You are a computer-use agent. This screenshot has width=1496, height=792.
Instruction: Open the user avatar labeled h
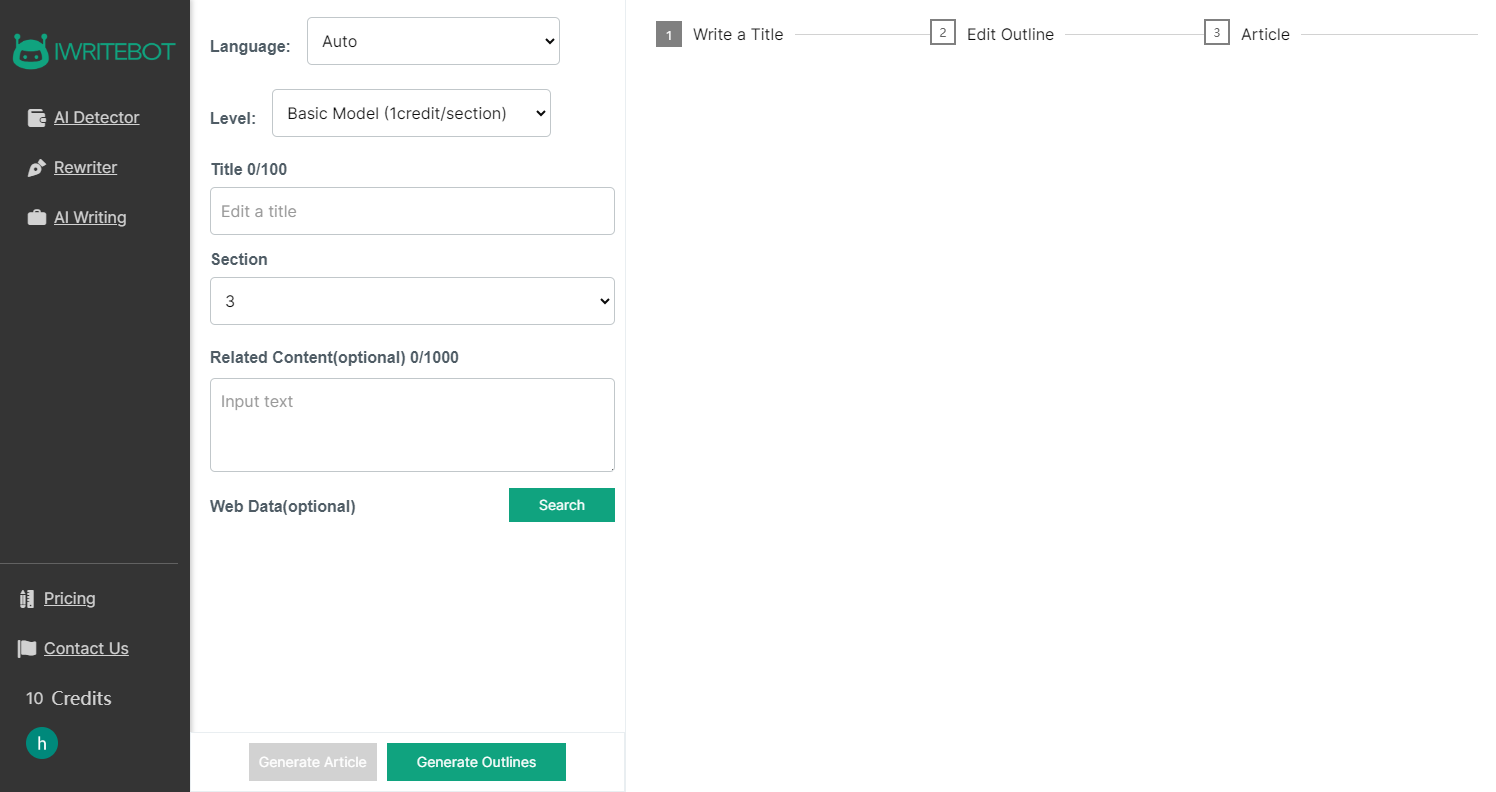pyautogui.click(x=42, y=743)
